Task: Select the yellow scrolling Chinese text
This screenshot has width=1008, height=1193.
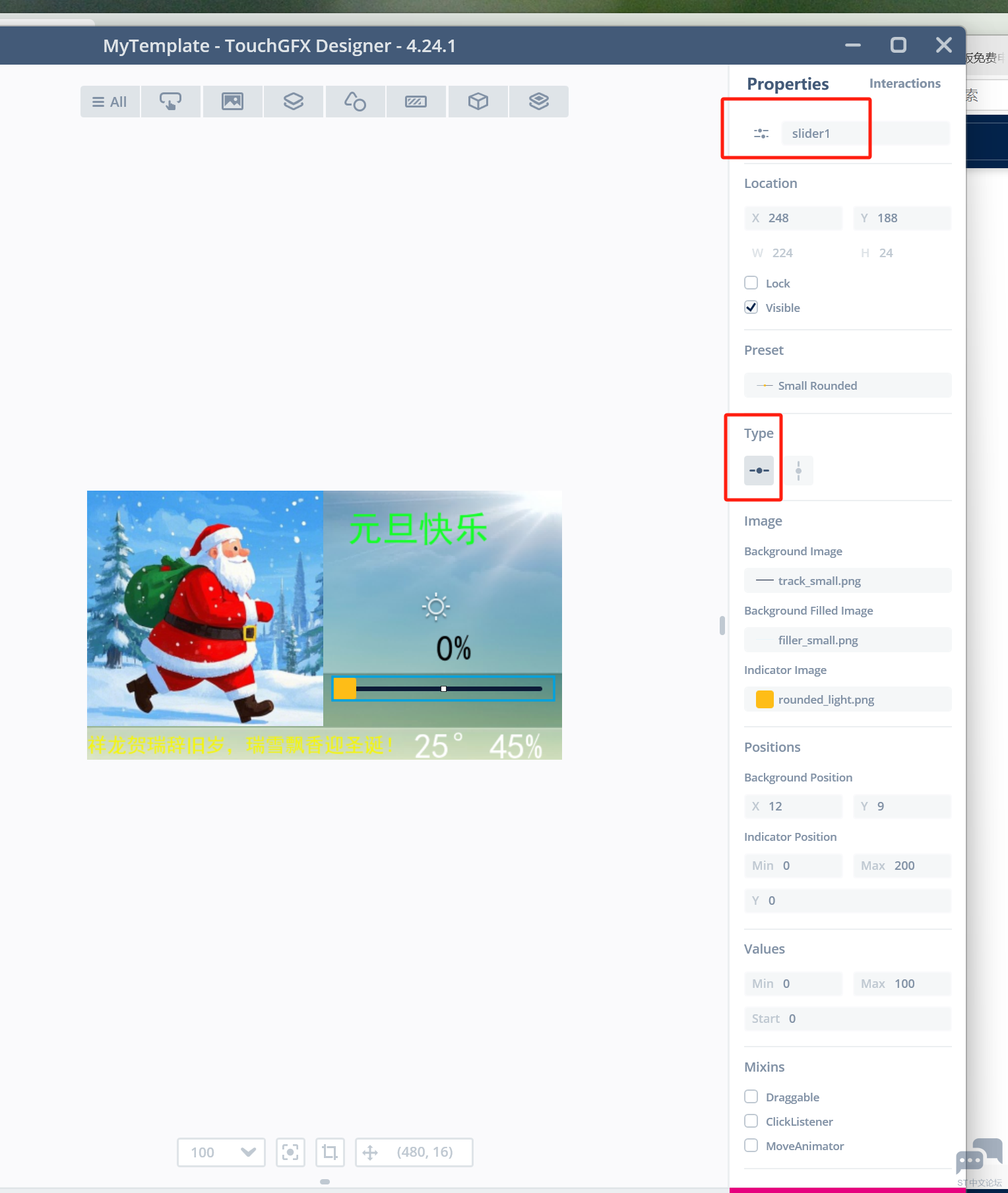Action: (241, 745)
